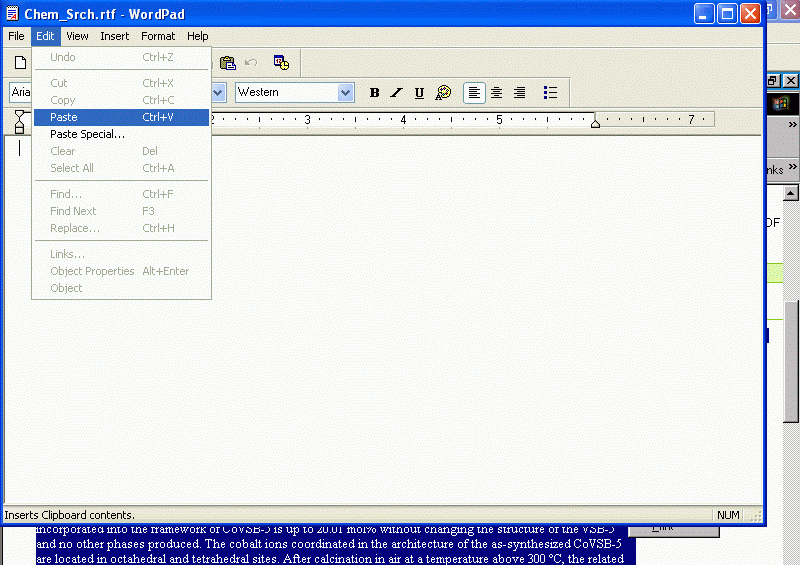Screen dimensions: 800x565
Task: Click the Object menu entry
Action: tap(121, 288)
